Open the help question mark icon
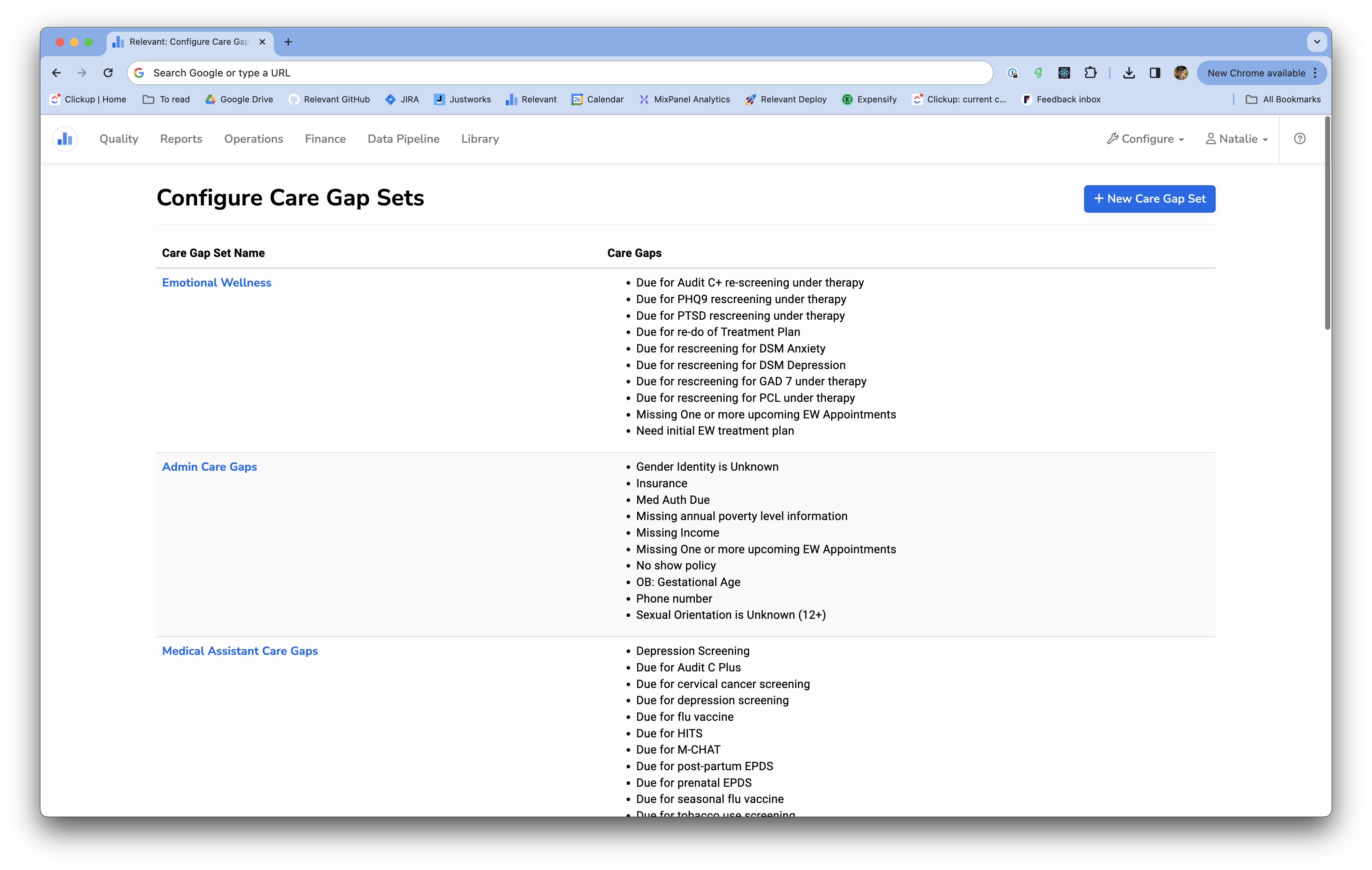The height and width of the screenshot is (870, 1372). [1299, 138]
